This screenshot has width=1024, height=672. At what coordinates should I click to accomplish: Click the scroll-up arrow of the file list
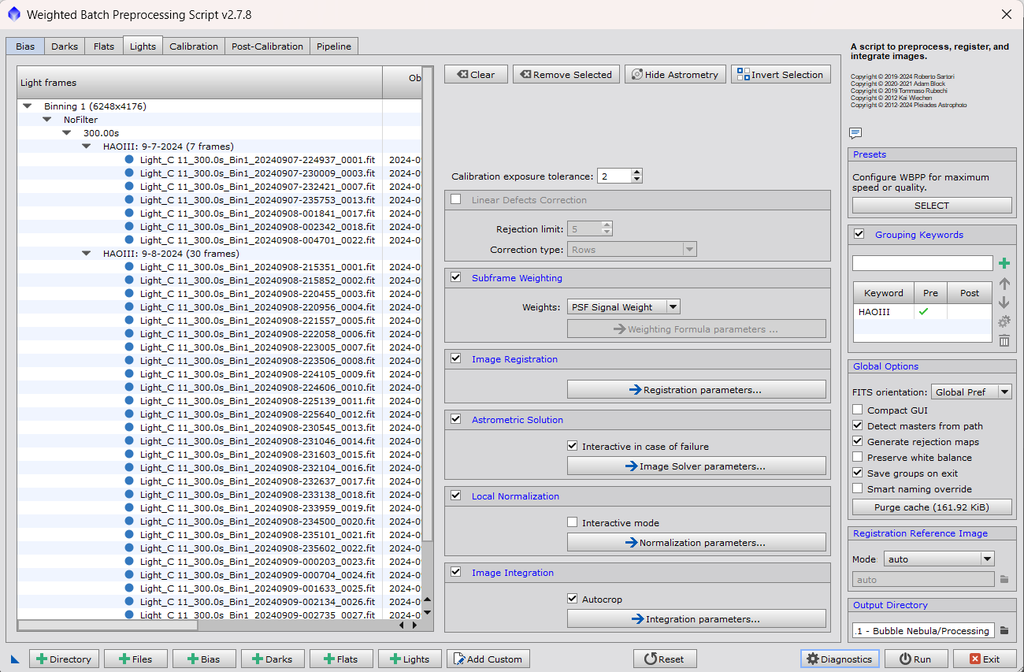(x=427, y=600)
